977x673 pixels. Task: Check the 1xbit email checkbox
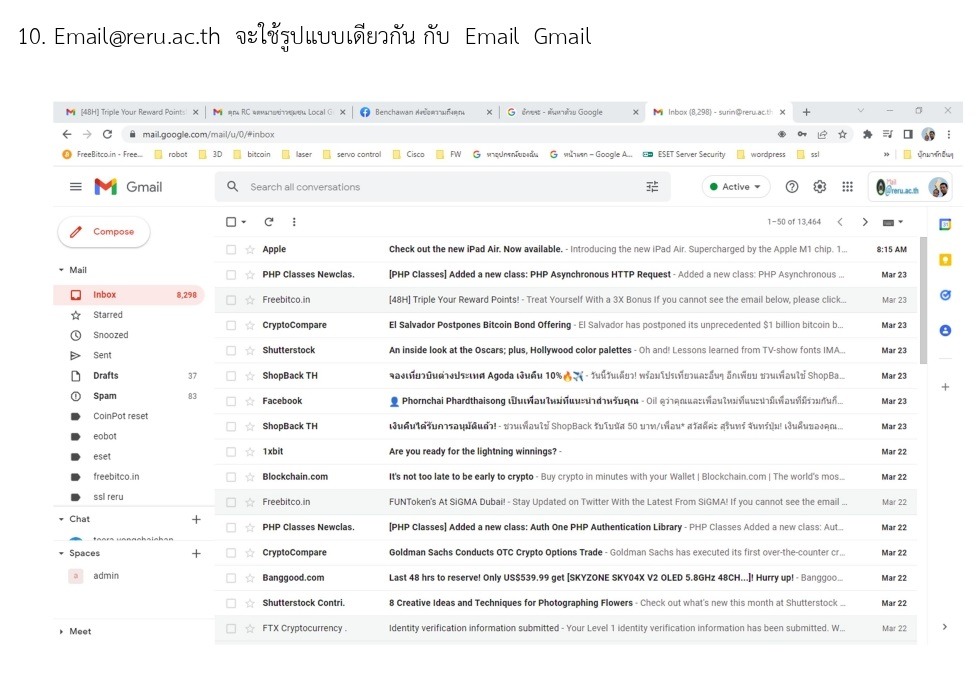pos(231,452)
